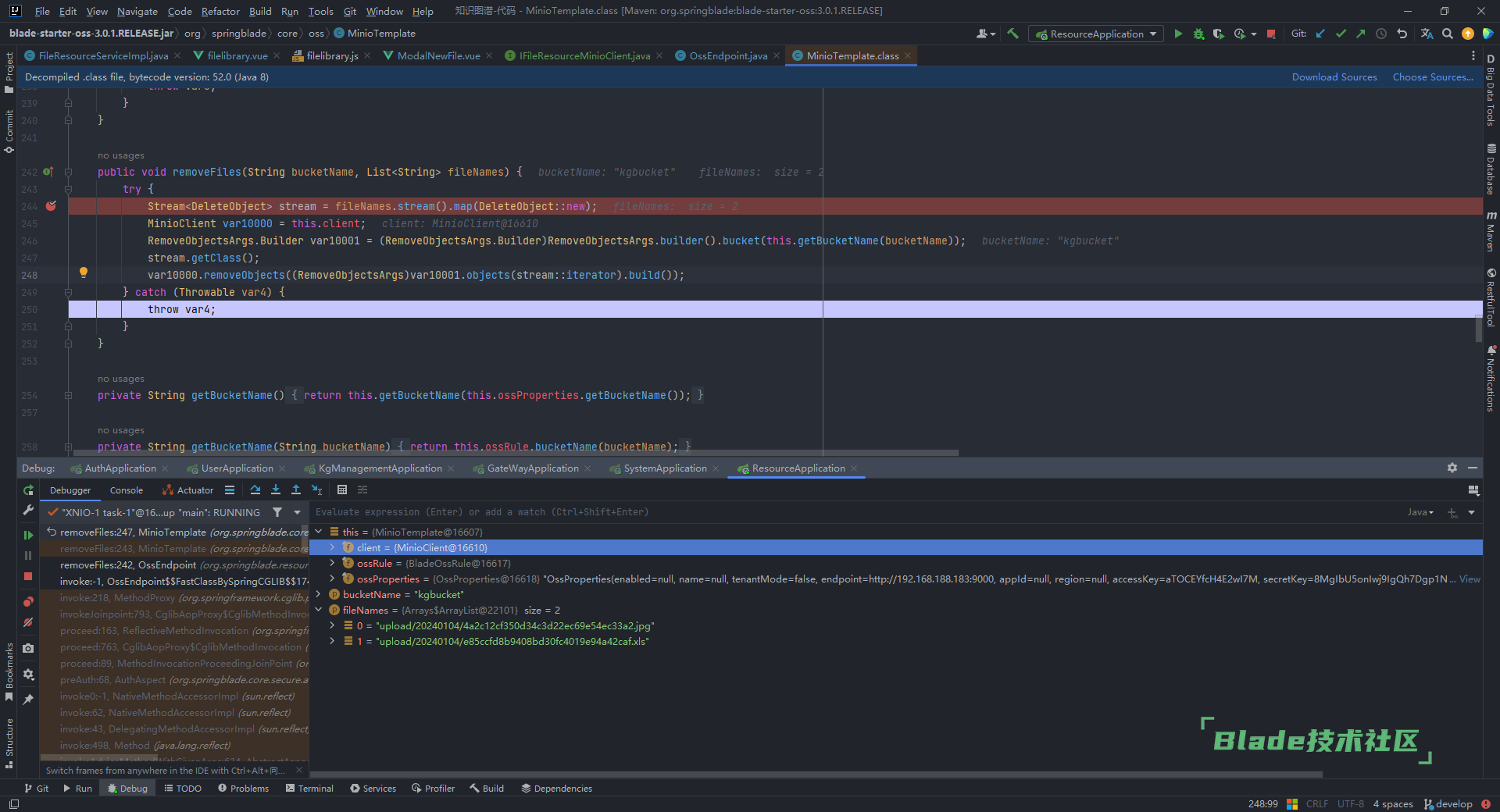The height and width of the screenshot is (812, 1500).
Task: Collapse the fileNames variable node
Action: pyautogui.click(x=319, y=610)
